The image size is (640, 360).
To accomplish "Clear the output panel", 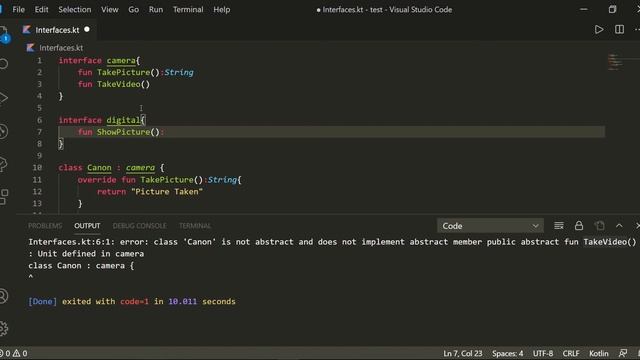I will click(559, 226).
